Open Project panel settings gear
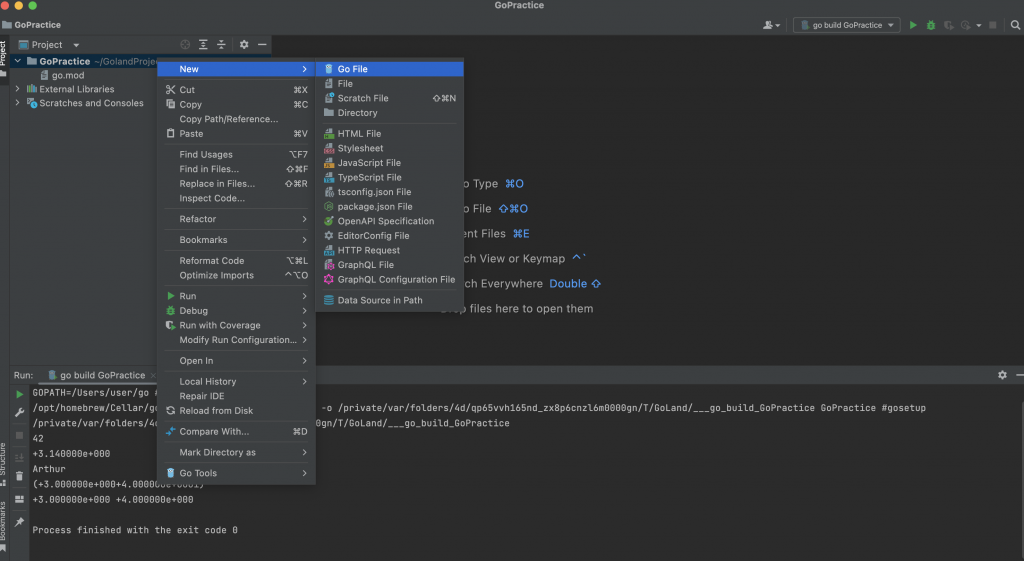1024x561 pixels. click(244, 44)
